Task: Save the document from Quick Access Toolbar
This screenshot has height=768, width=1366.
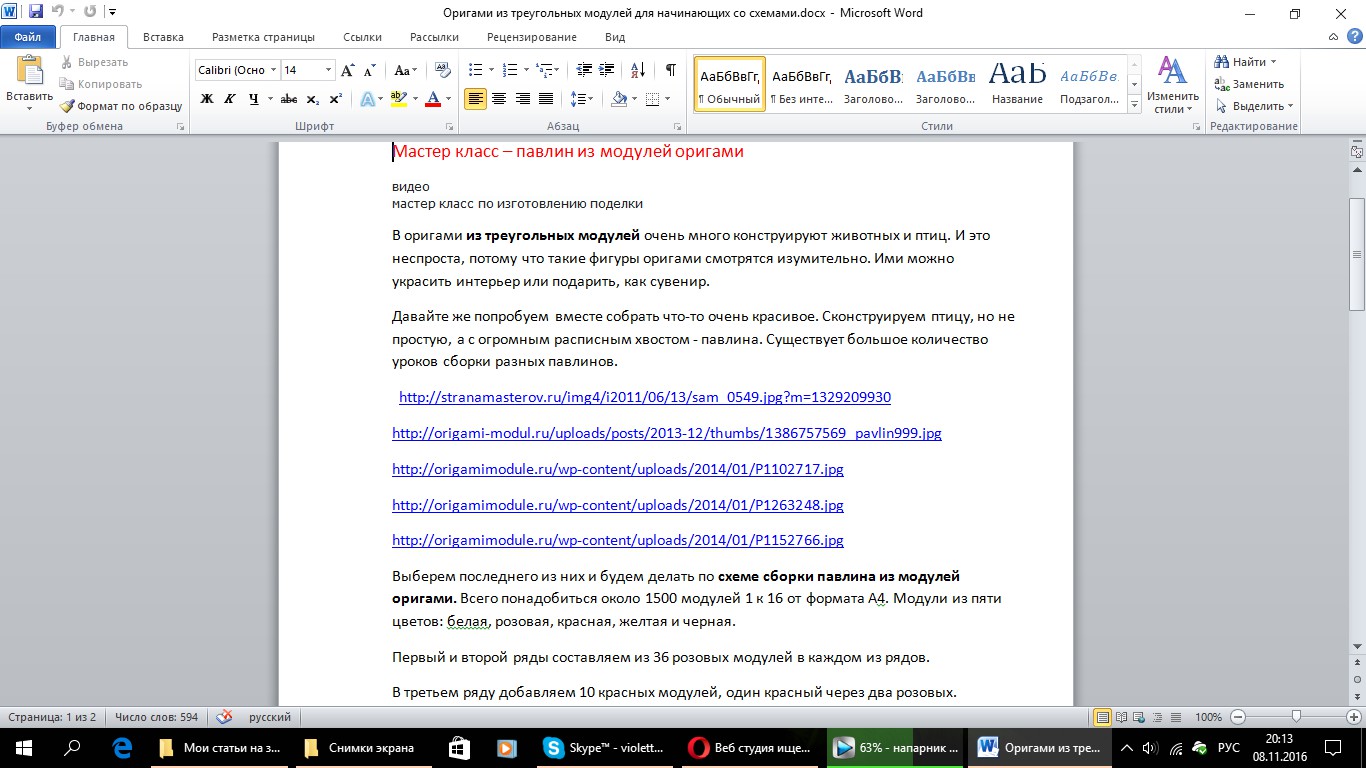Action: coord(36,13)
